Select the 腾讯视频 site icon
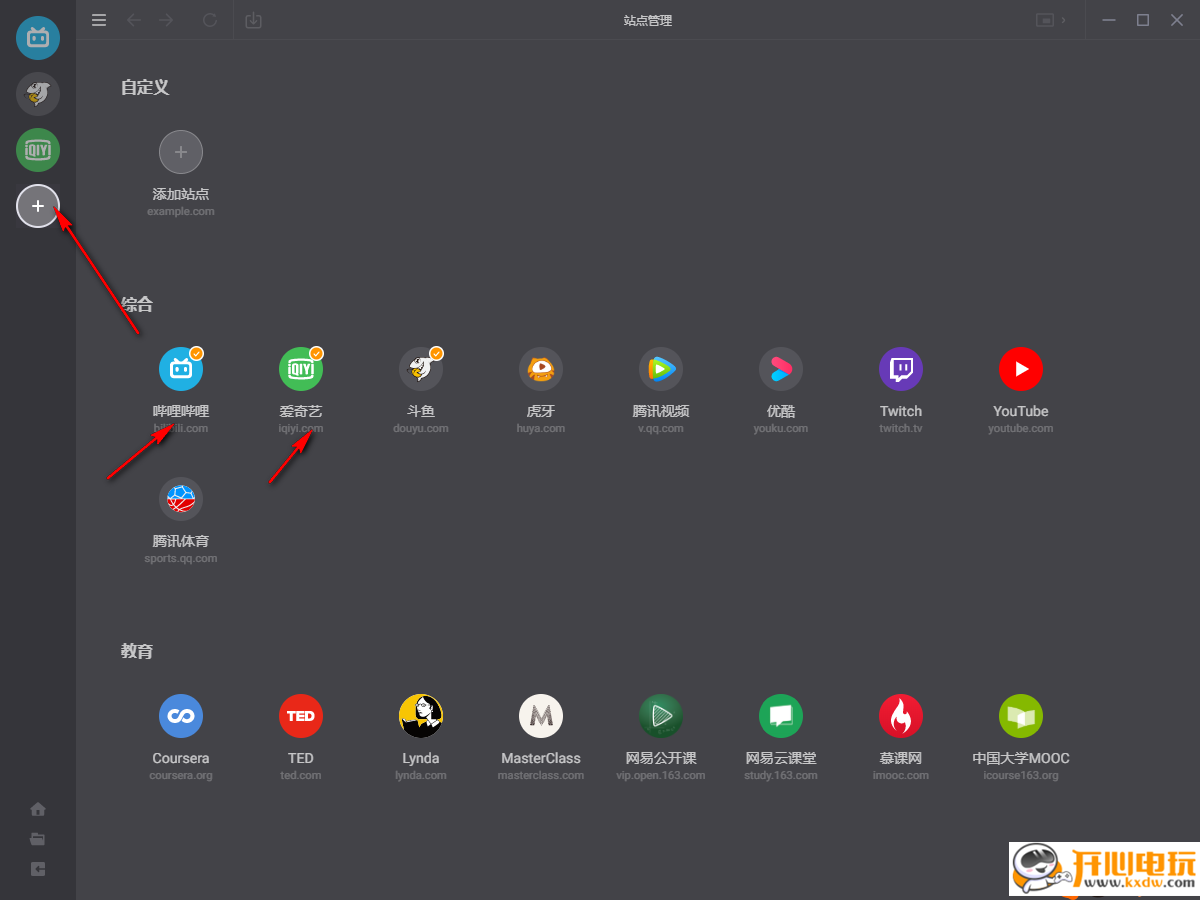Screen dimensions: 1200x900 pyautogui.click(x=661, y=369)
